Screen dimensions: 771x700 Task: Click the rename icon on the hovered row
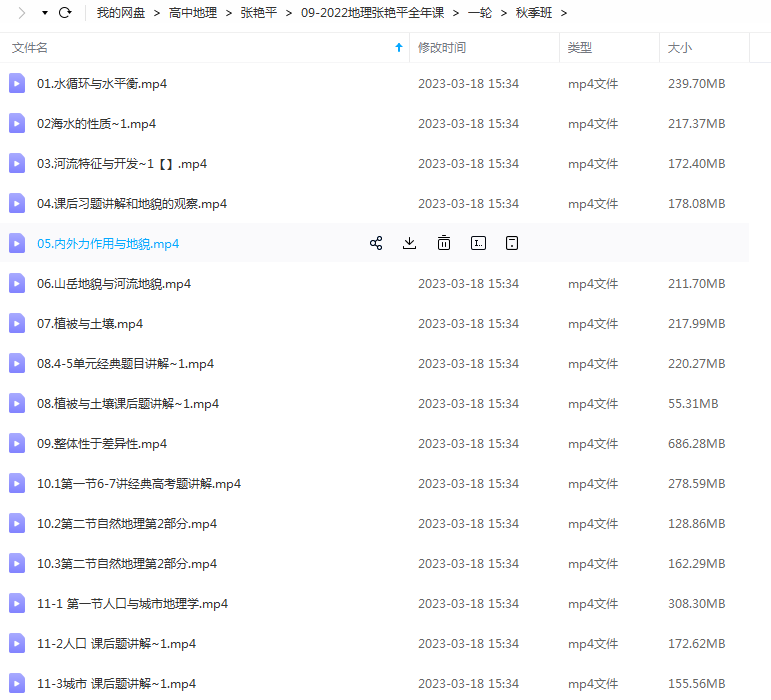point(478,243)
